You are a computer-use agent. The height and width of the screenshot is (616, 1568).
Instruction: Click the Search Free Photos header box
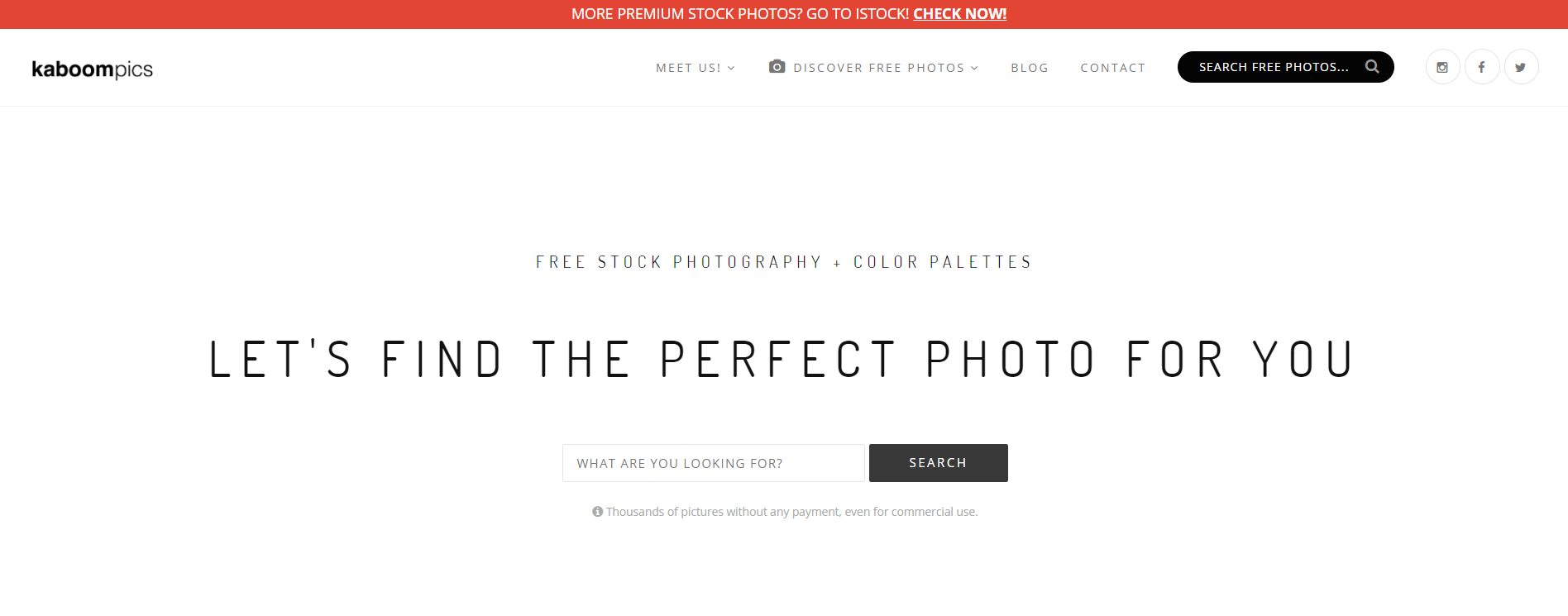(1285, 67)
